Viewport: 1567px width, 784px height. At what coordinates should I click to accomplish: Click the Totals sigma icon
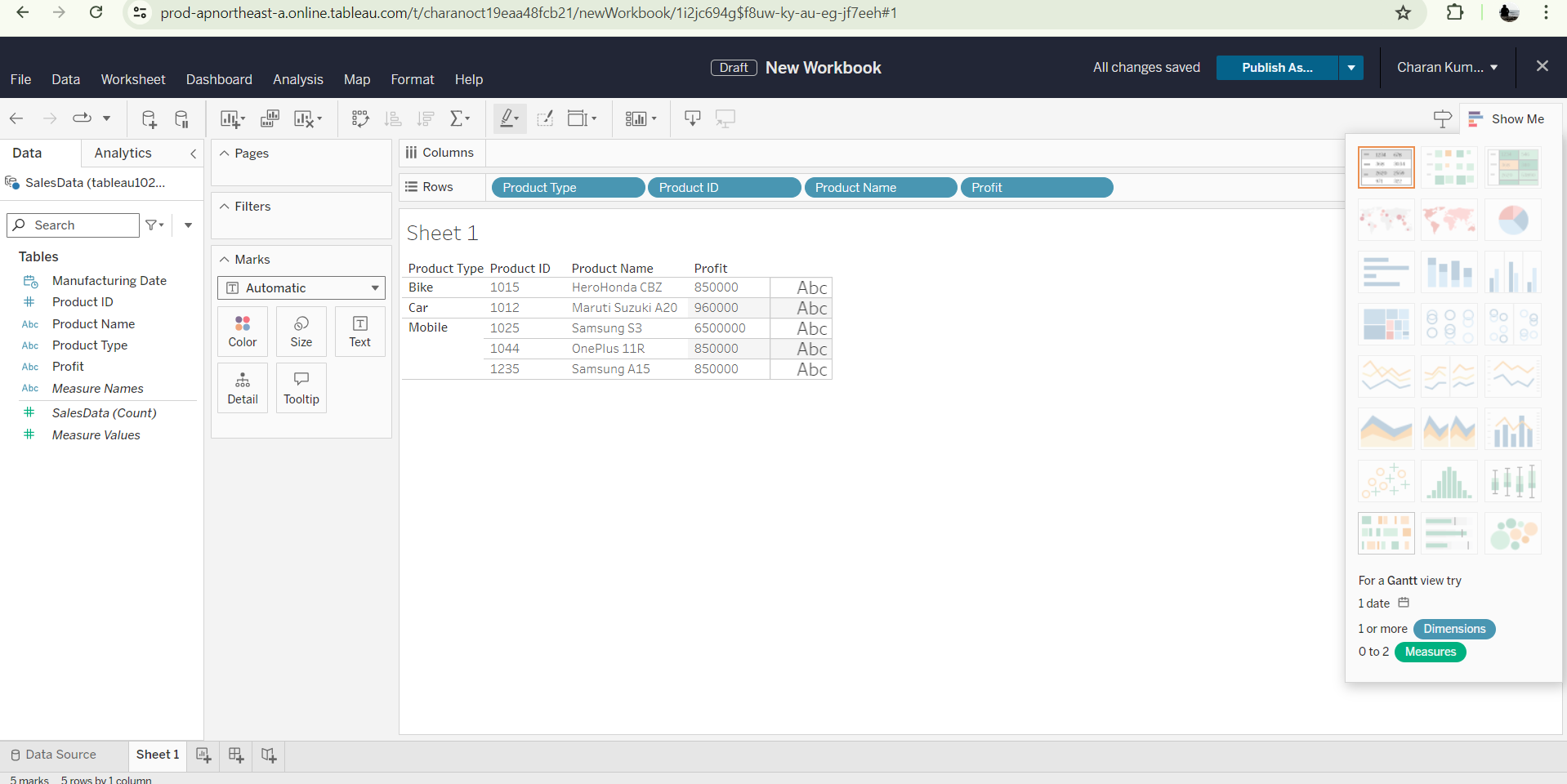point(458,118)
